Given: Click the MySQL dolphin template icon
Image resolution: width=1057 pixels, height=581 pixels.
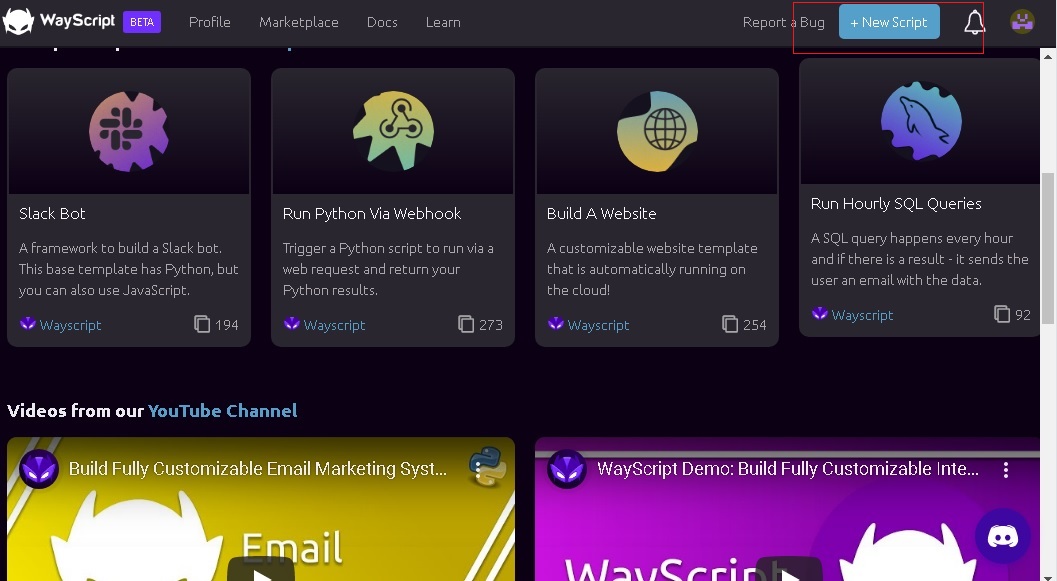Looking at the screenshot, I should pyautogui.click(x=921, y=121).
